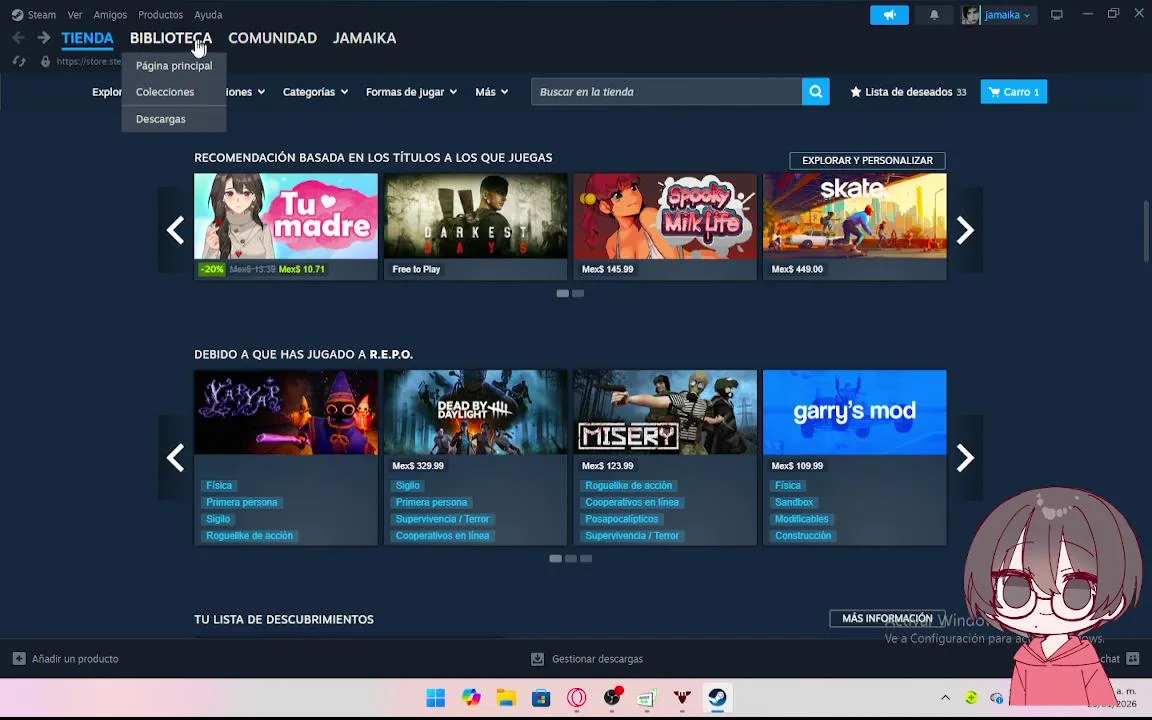Go back with the left navigation arrow
The height and width of the screenshot is (720, 1152).
pyautogui.click(x=18, y=37)
